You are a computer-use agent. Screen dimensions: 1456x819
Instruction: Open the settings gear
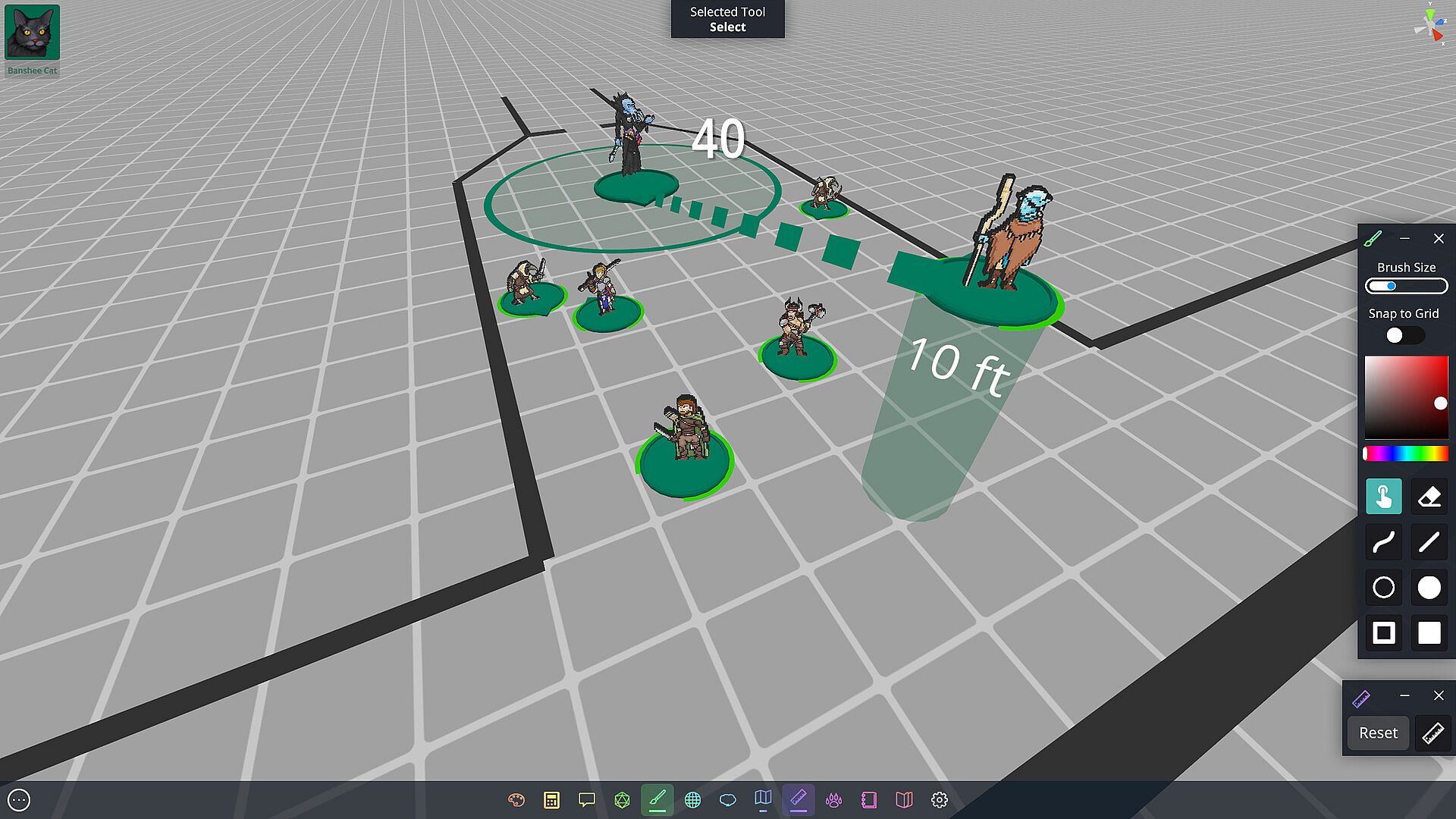click(940, 800)
